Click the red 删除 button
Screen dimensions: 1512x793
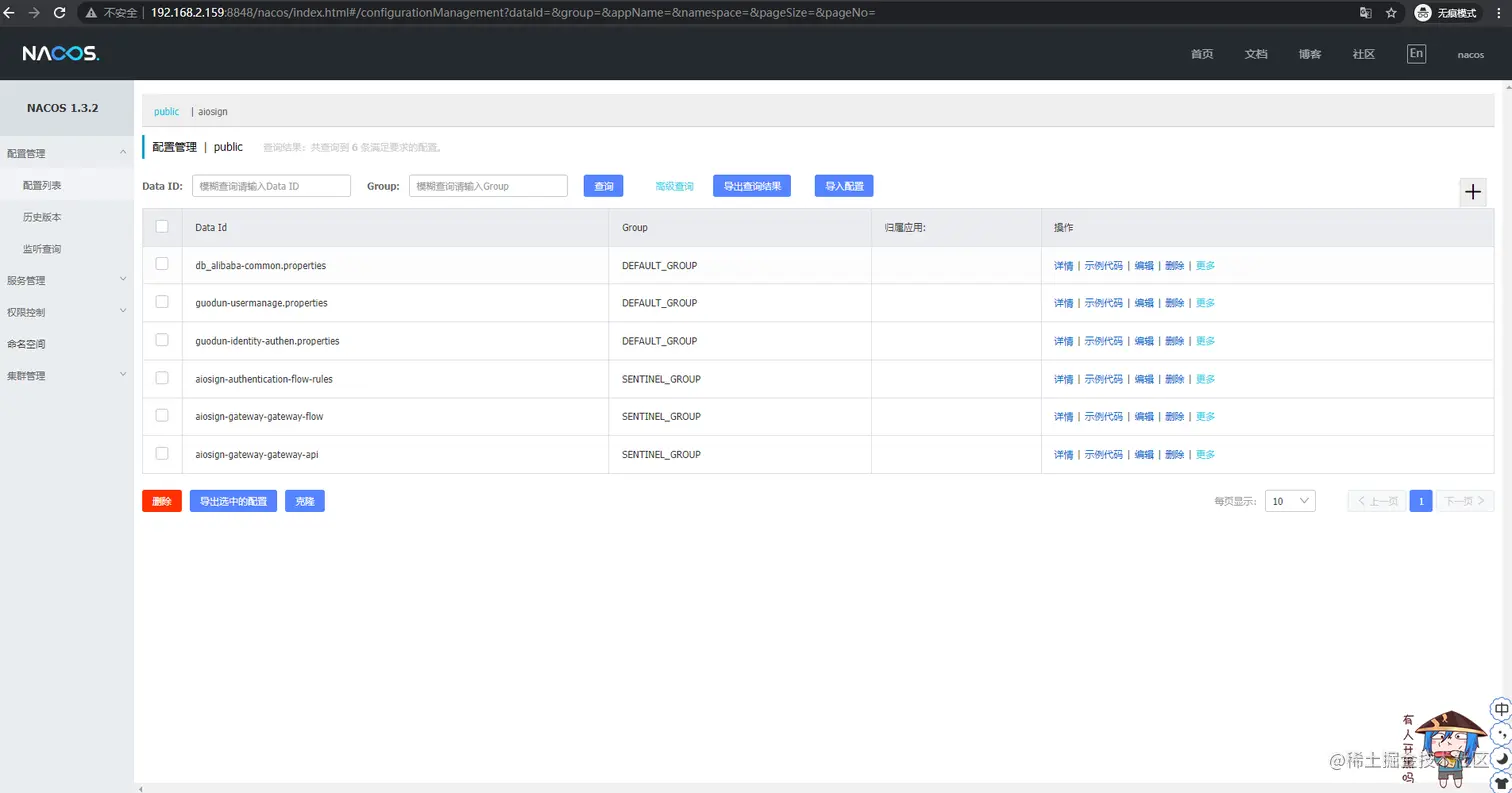[162, 501]
